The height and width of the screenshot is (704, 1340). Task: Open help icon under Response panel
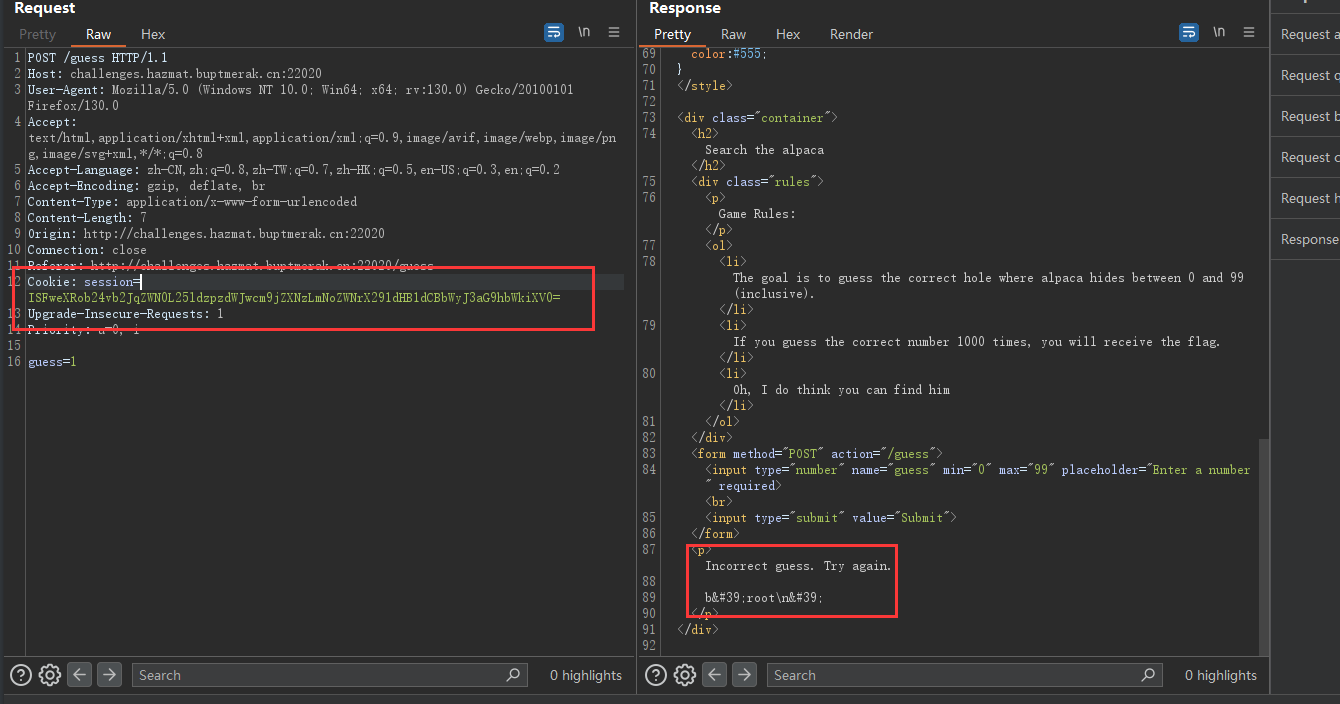655,675
